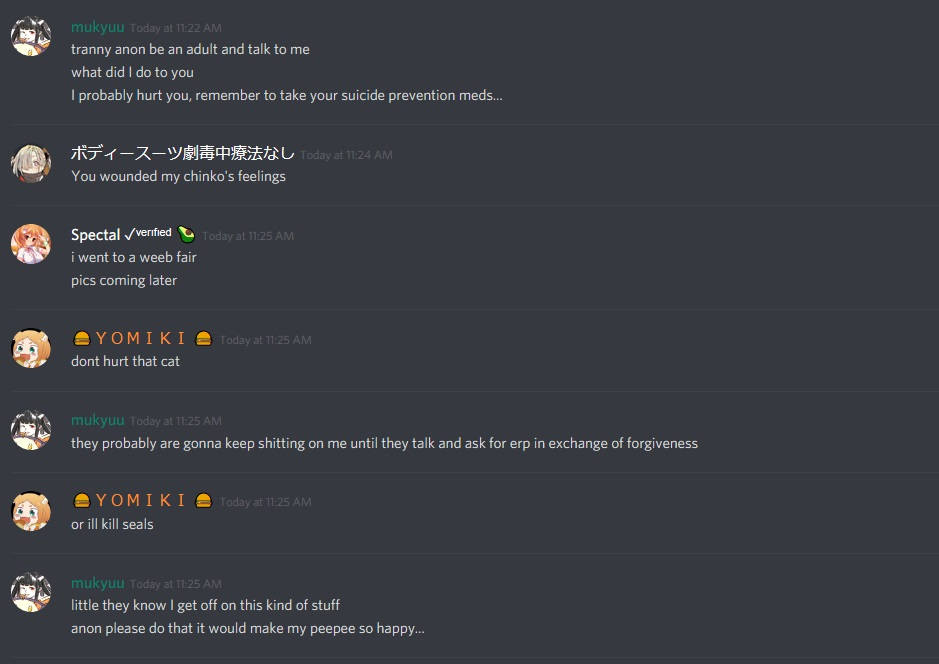939x664 pixels.
Task: Click the timestamp next to Spectal's name
Action: click(248, 236)
